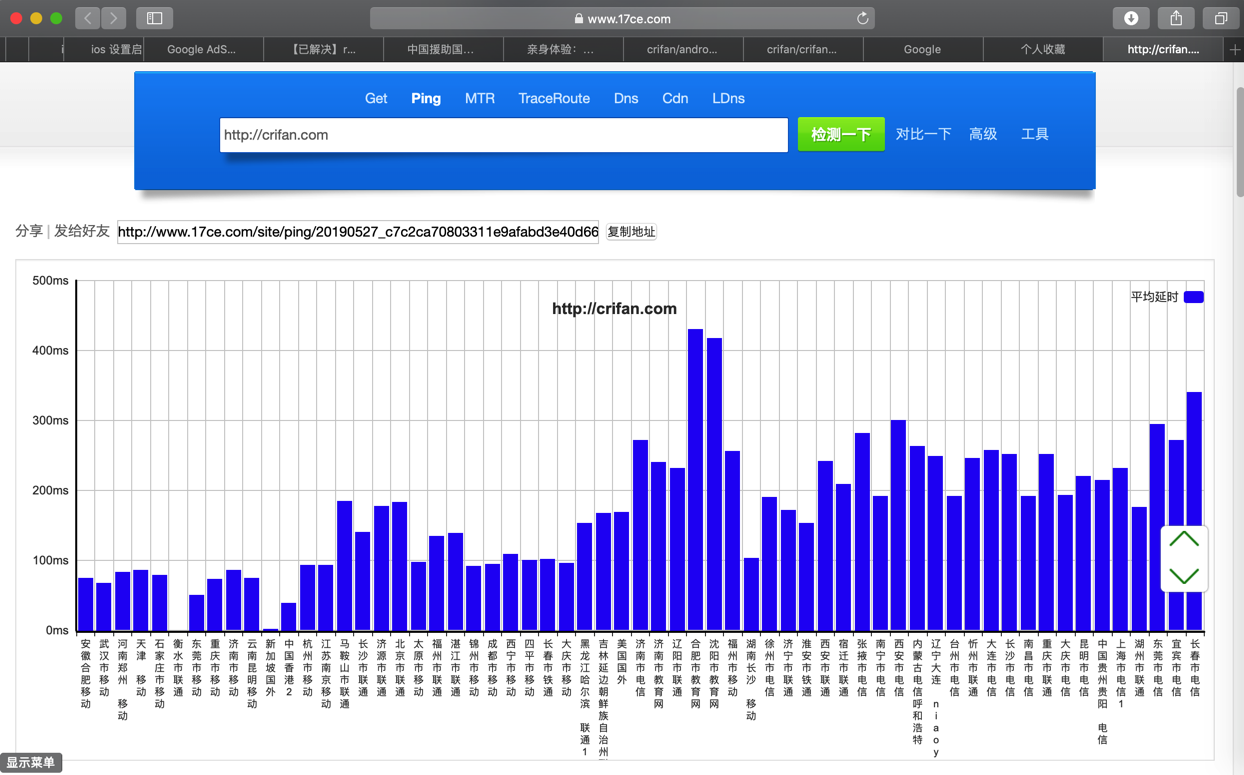Click the 显示菜单 button

31,763
